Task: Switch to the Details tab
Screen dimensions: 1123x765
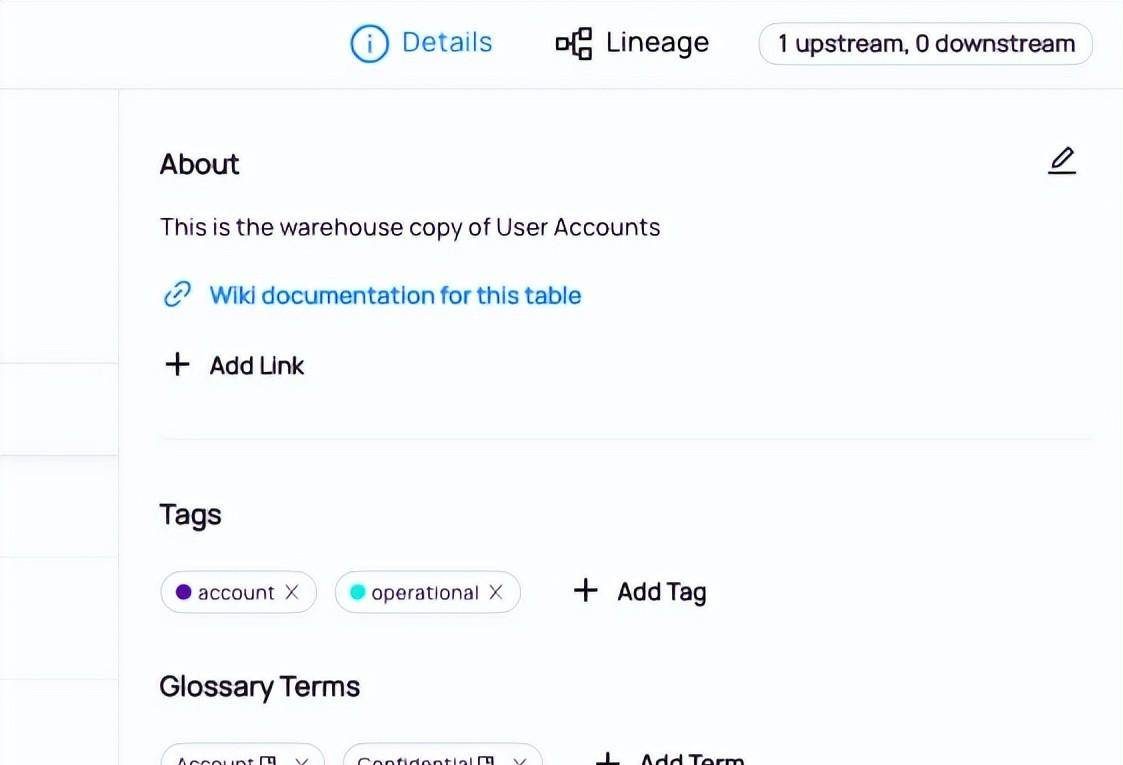Action: pyautogui.click(x=421, y=43)
